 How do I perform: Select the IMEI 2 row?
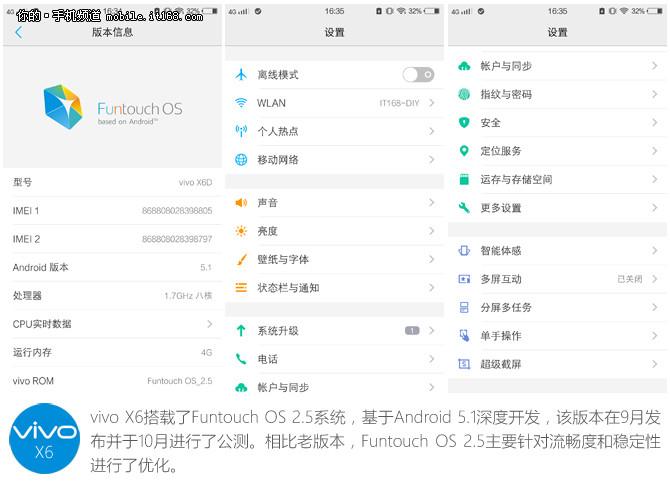pos(112,239)
